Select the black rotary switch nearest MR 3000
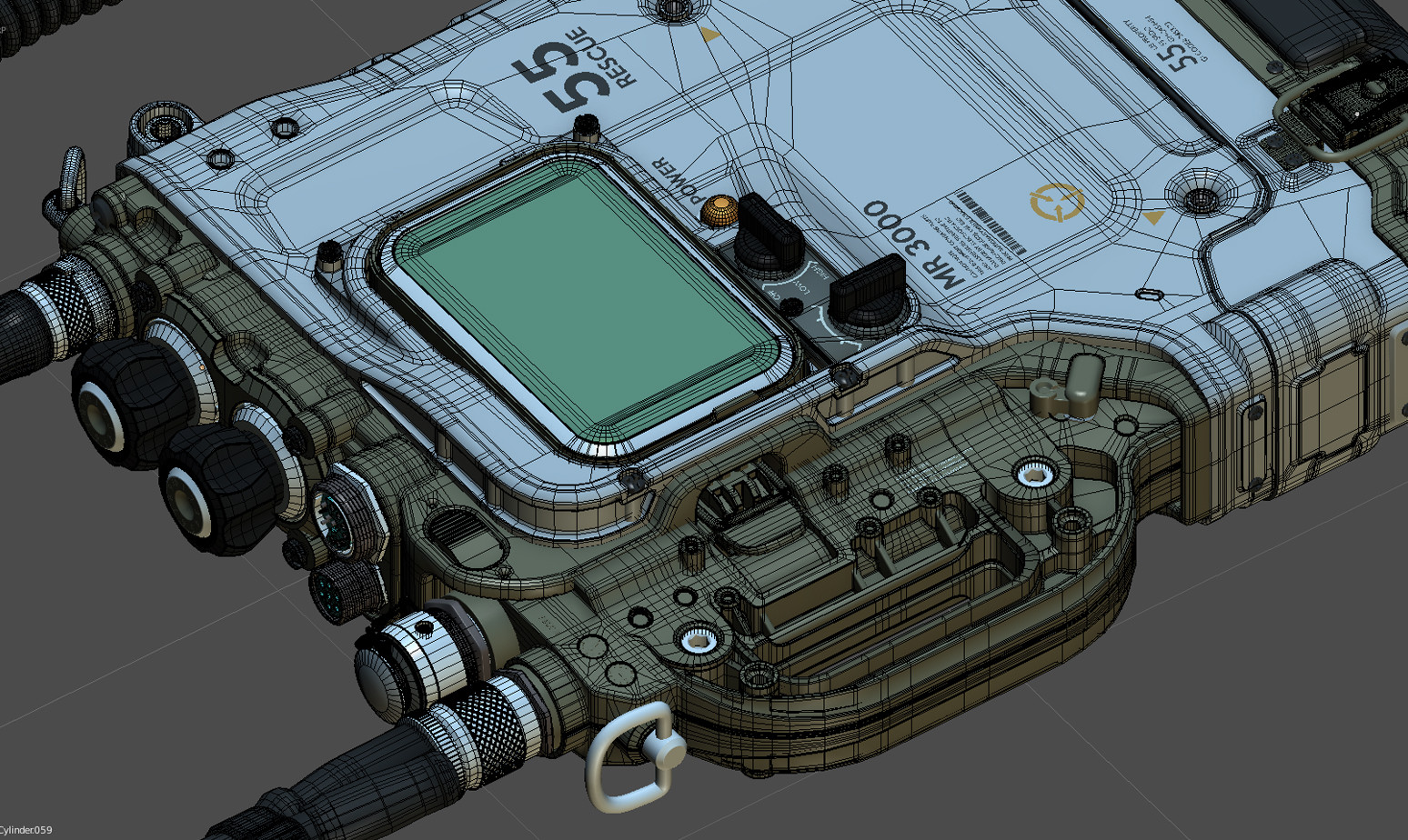The height and width of the screenshot is (840, 1408). click(868, 293)
